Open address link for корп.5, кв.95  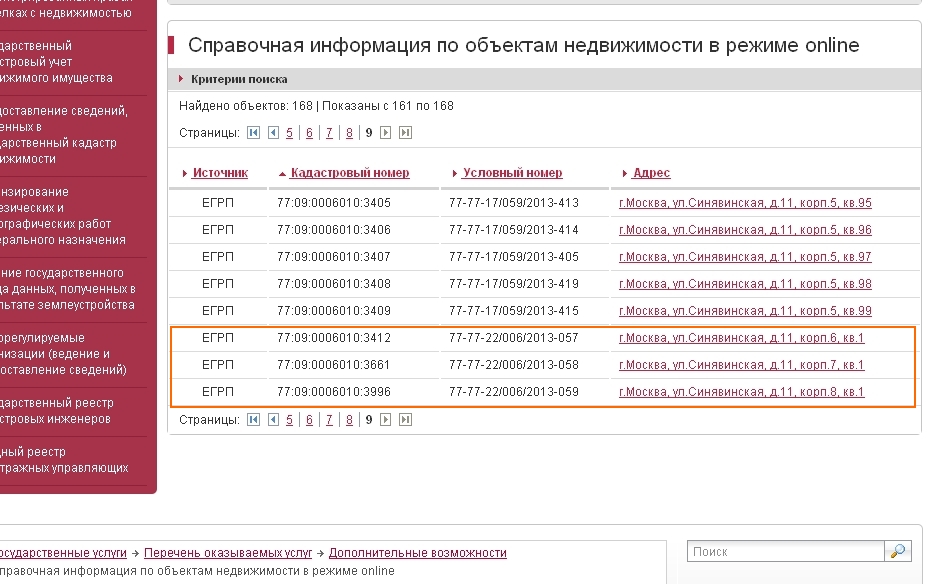point(745,203)
